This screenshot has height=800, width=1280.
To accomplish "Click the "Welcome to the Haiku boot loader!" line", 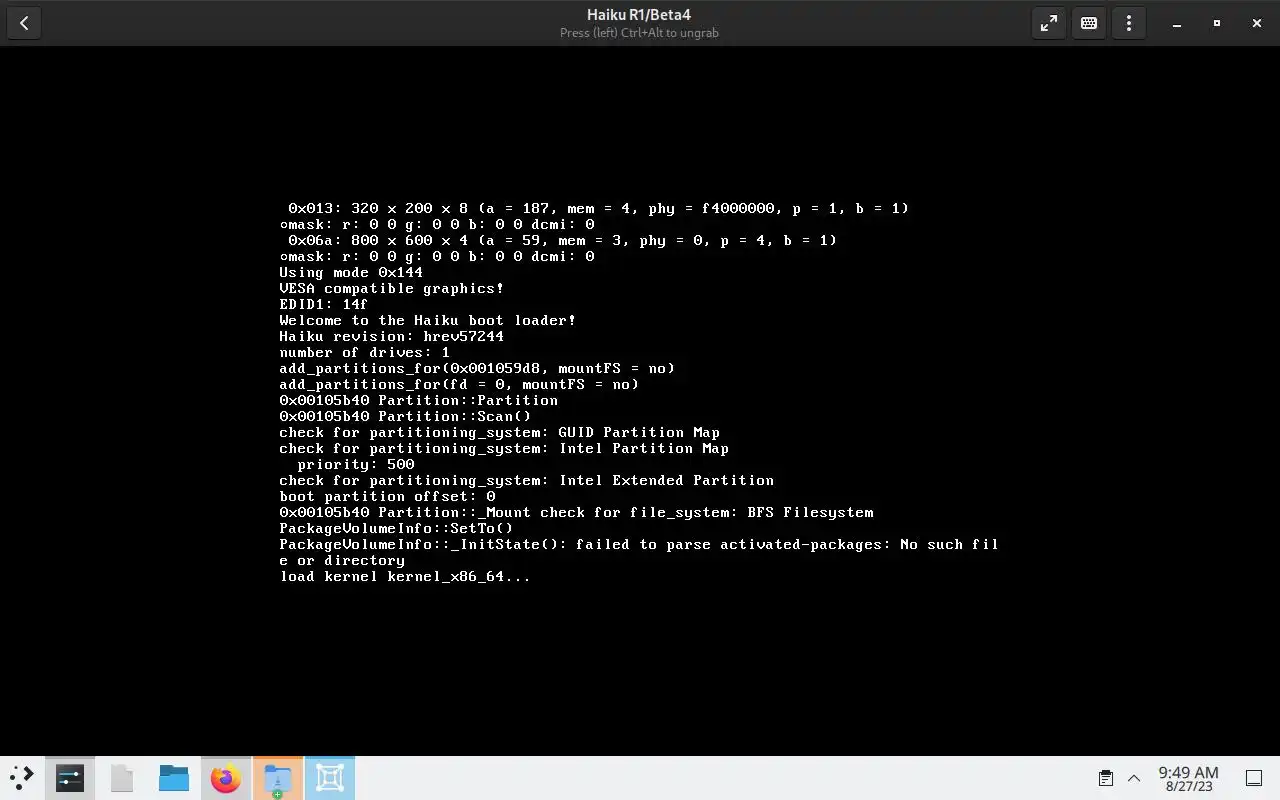I will coord(428,320).
